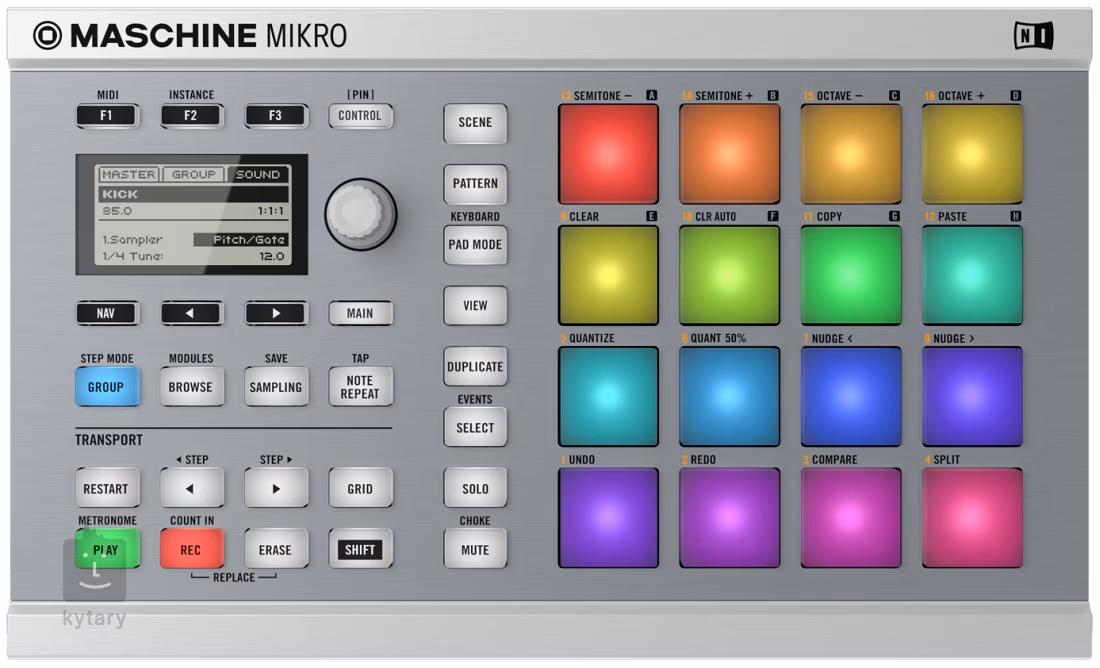Screen dimensions: 1100x668
Task: Click the left arrow button below the display
Action: point(190,313)
